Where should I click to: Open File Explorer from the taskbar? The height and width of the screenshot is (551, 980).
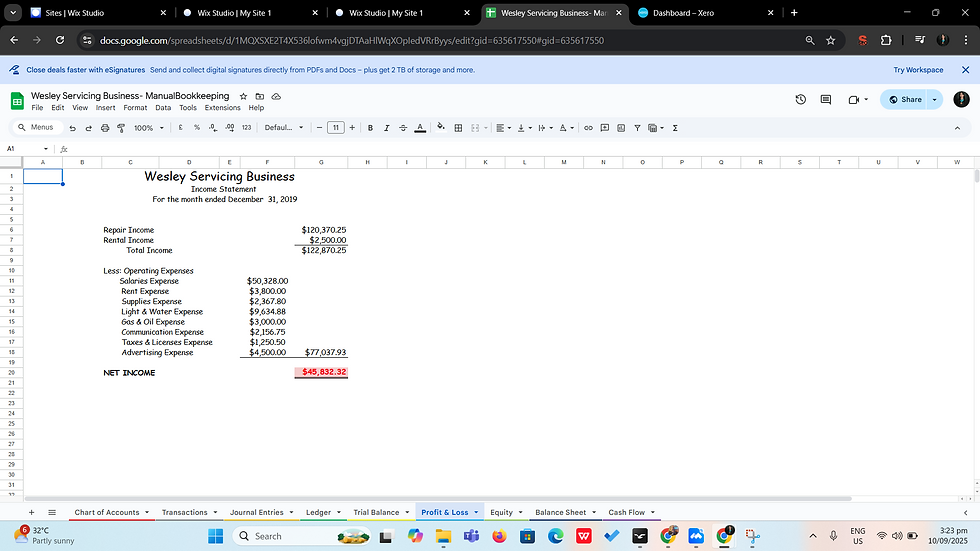[443, 536]
